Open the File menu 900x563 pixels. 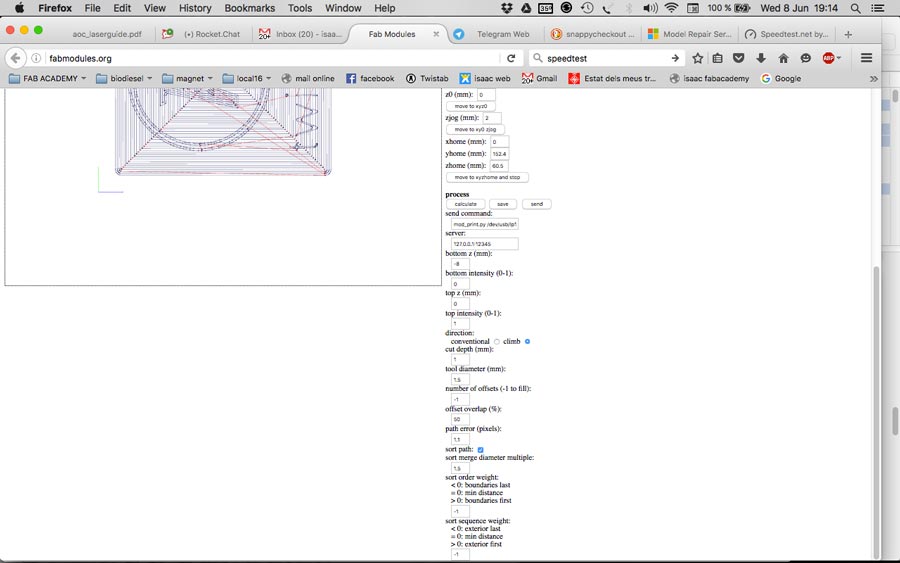pyautogui.click(x=92, y=8)
